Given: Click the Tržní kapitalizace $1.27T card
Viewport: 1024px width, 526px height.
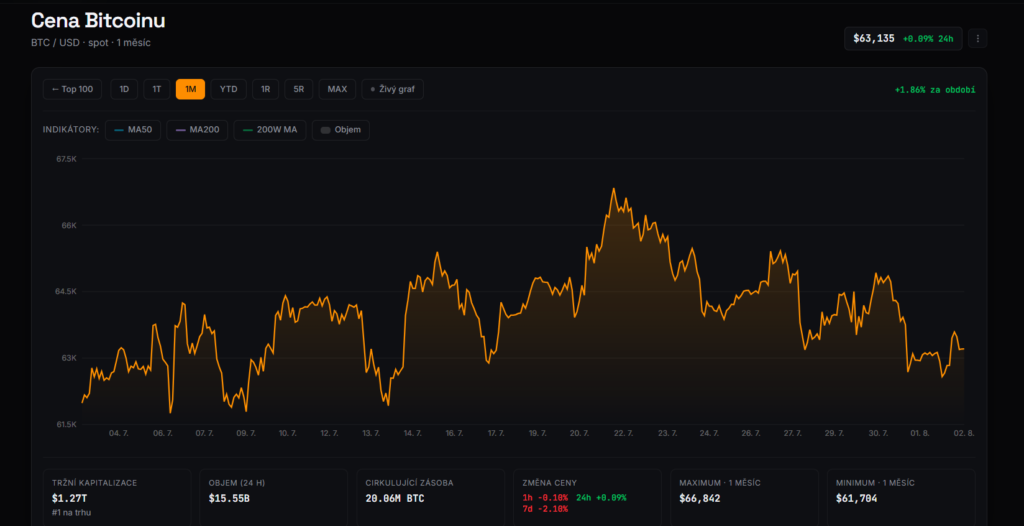Looking at the screenshot, I should 117,497.
